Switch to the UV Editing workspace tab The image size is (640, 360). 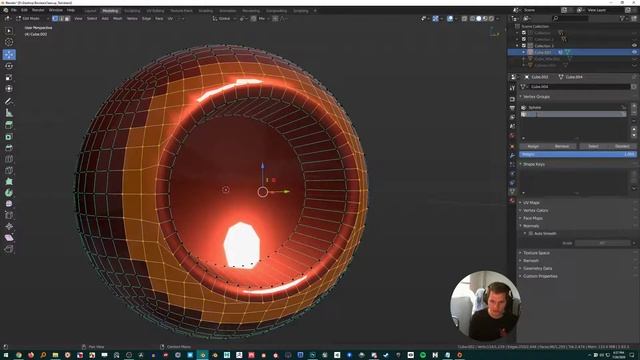(x=155, y=11)
